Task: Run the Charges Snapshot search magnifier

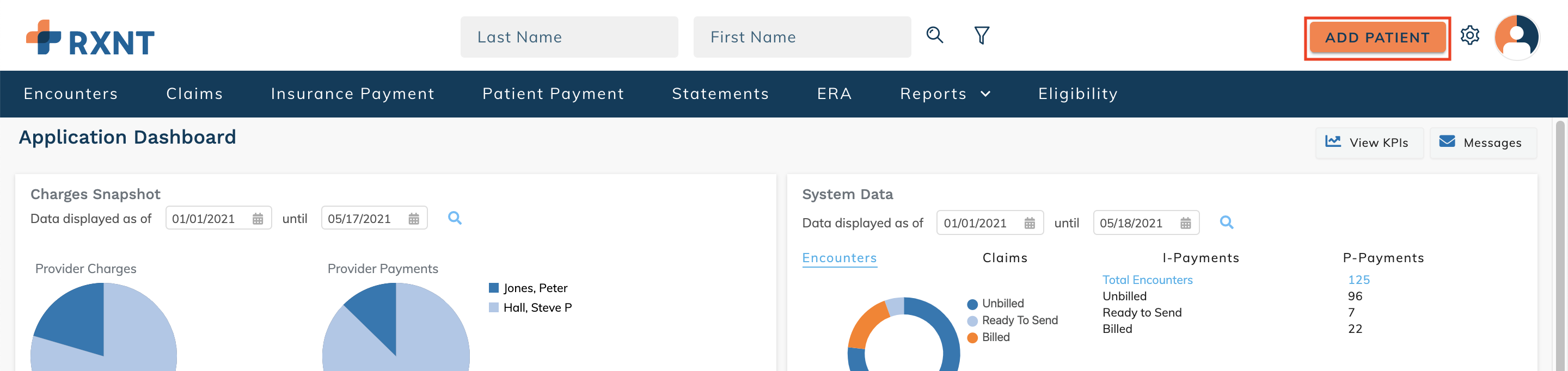Action: [x=455, y=218]
